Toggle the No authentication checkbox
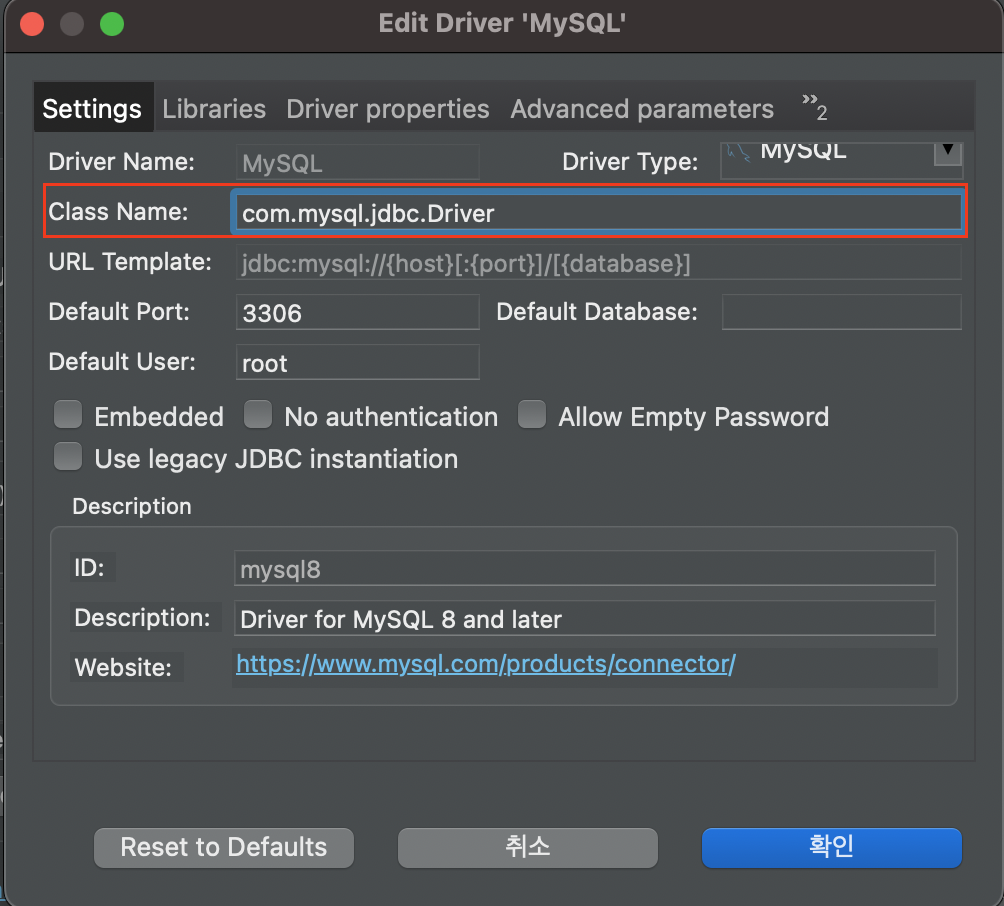1004x906 pixels. click(258, 414)
